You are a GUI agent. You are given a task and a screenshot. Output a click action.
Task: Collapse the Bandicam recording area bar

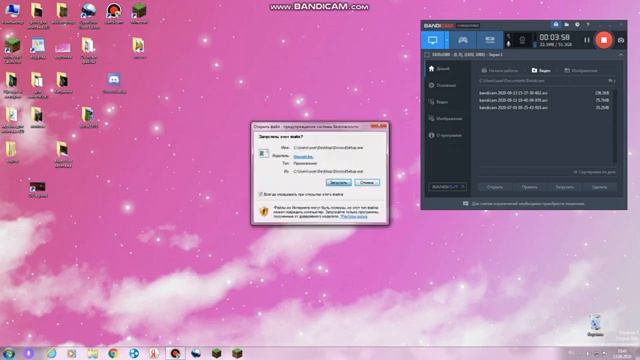coord(620,54)
